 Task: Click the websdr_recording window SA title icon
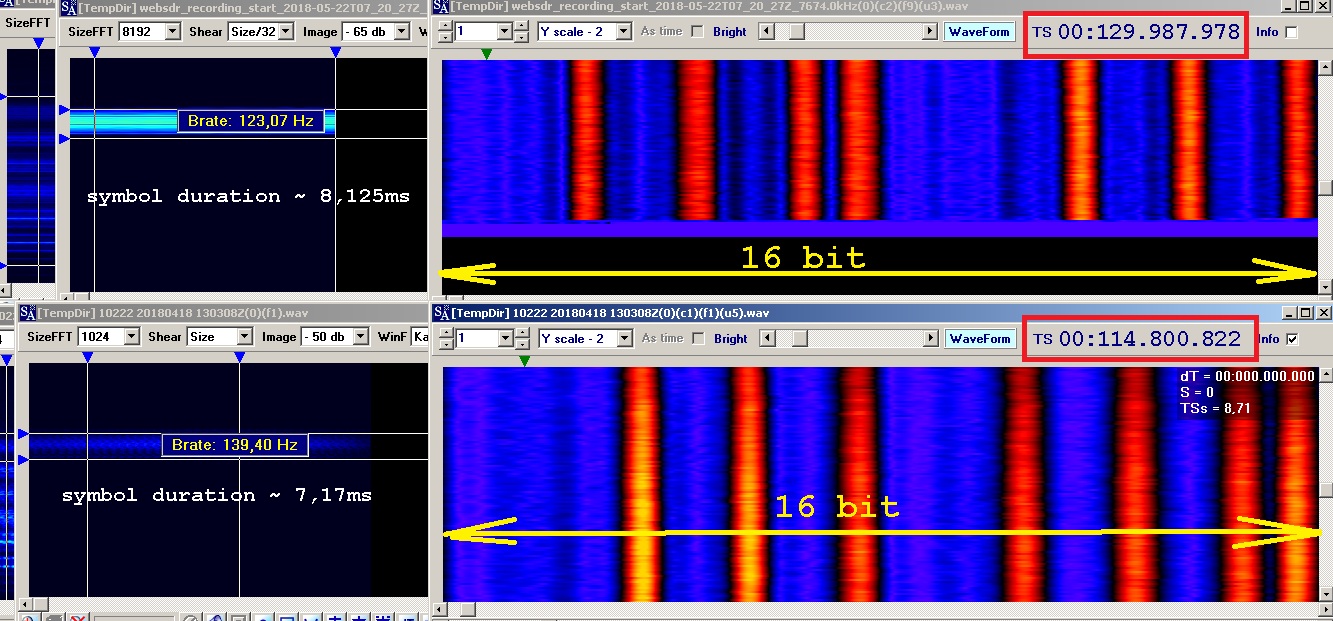click(x=69, y=8)
